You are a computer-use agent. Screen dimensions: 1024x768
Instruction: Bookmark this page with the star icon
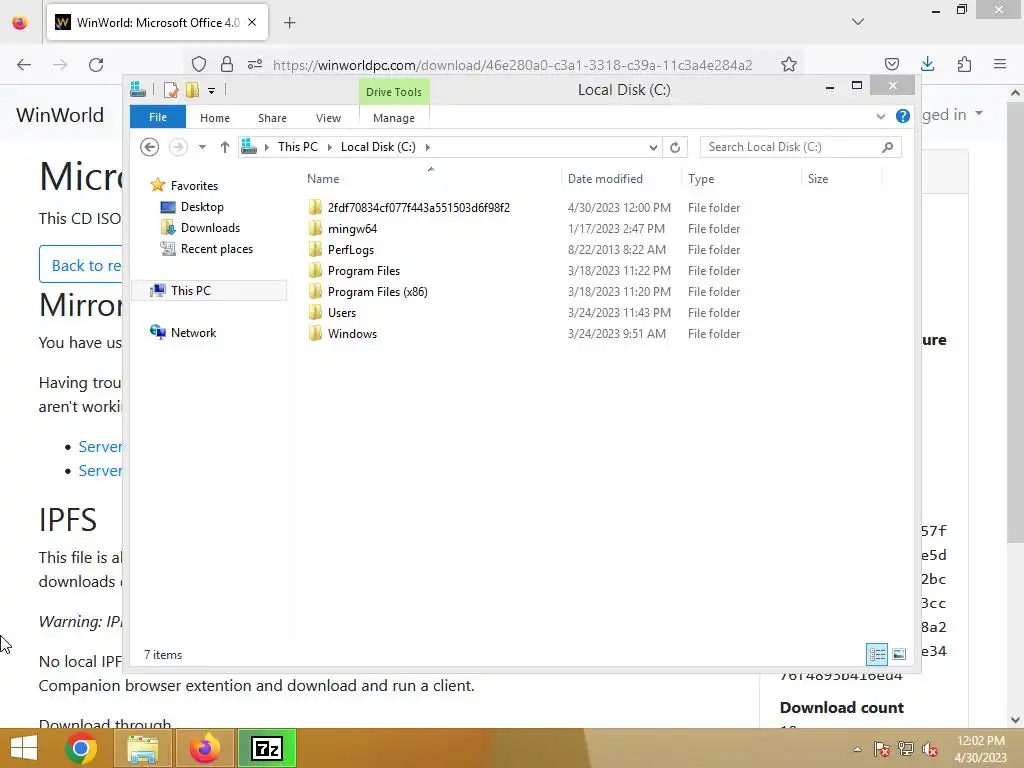[789, 64]
